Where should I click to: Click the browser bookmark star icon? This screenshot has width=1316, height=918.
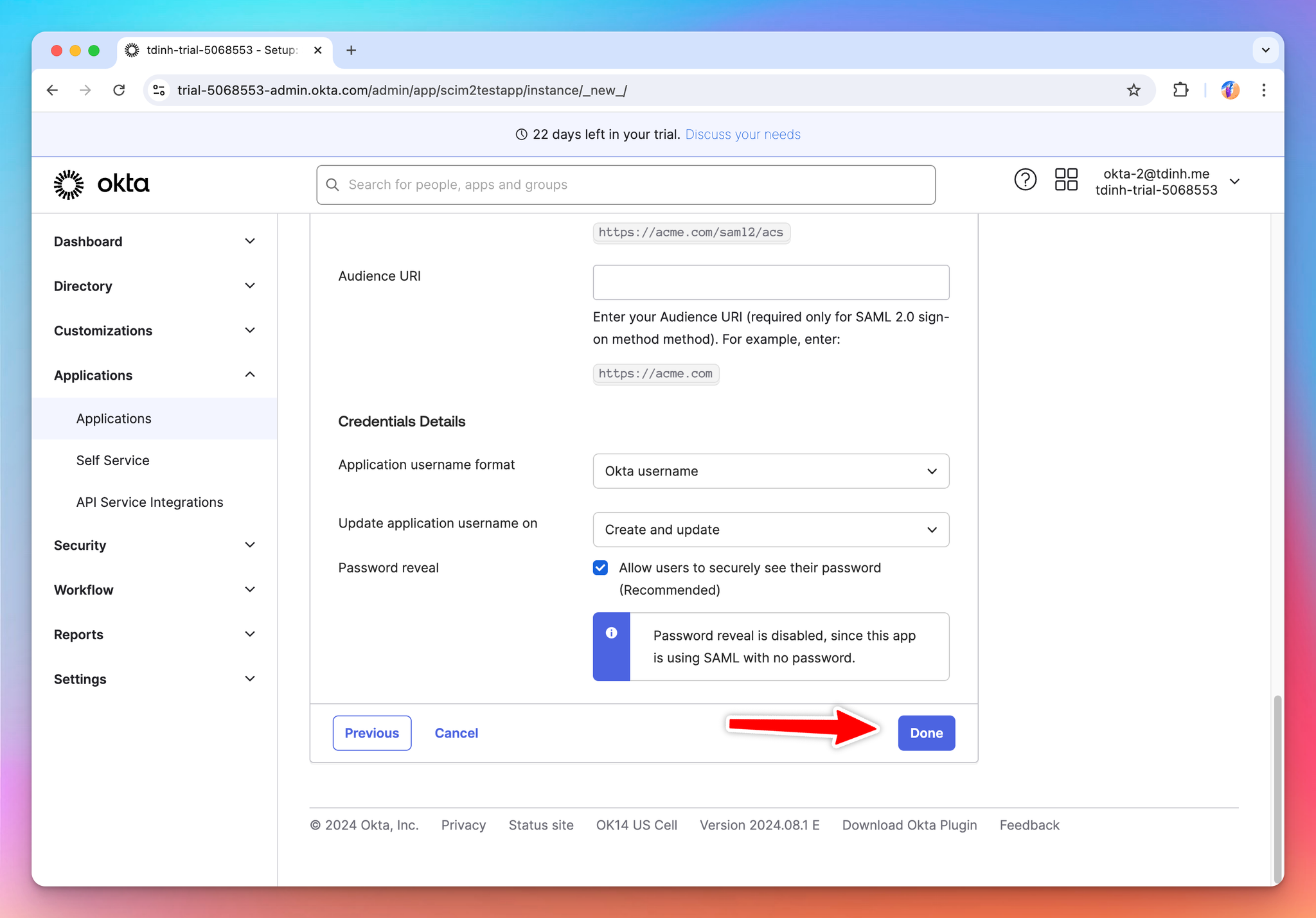pos(1133,90)
